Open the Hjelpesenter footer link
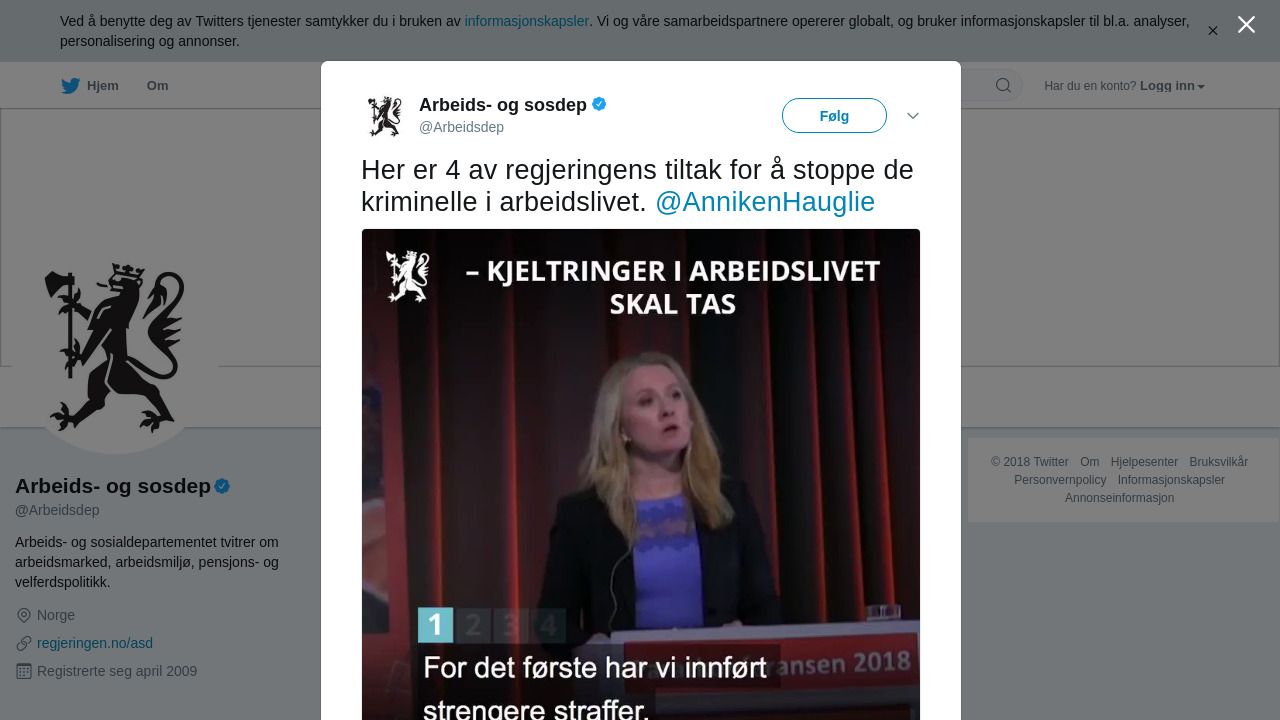This screenshot has height=720, width=1280. (x=1144, y=462)
